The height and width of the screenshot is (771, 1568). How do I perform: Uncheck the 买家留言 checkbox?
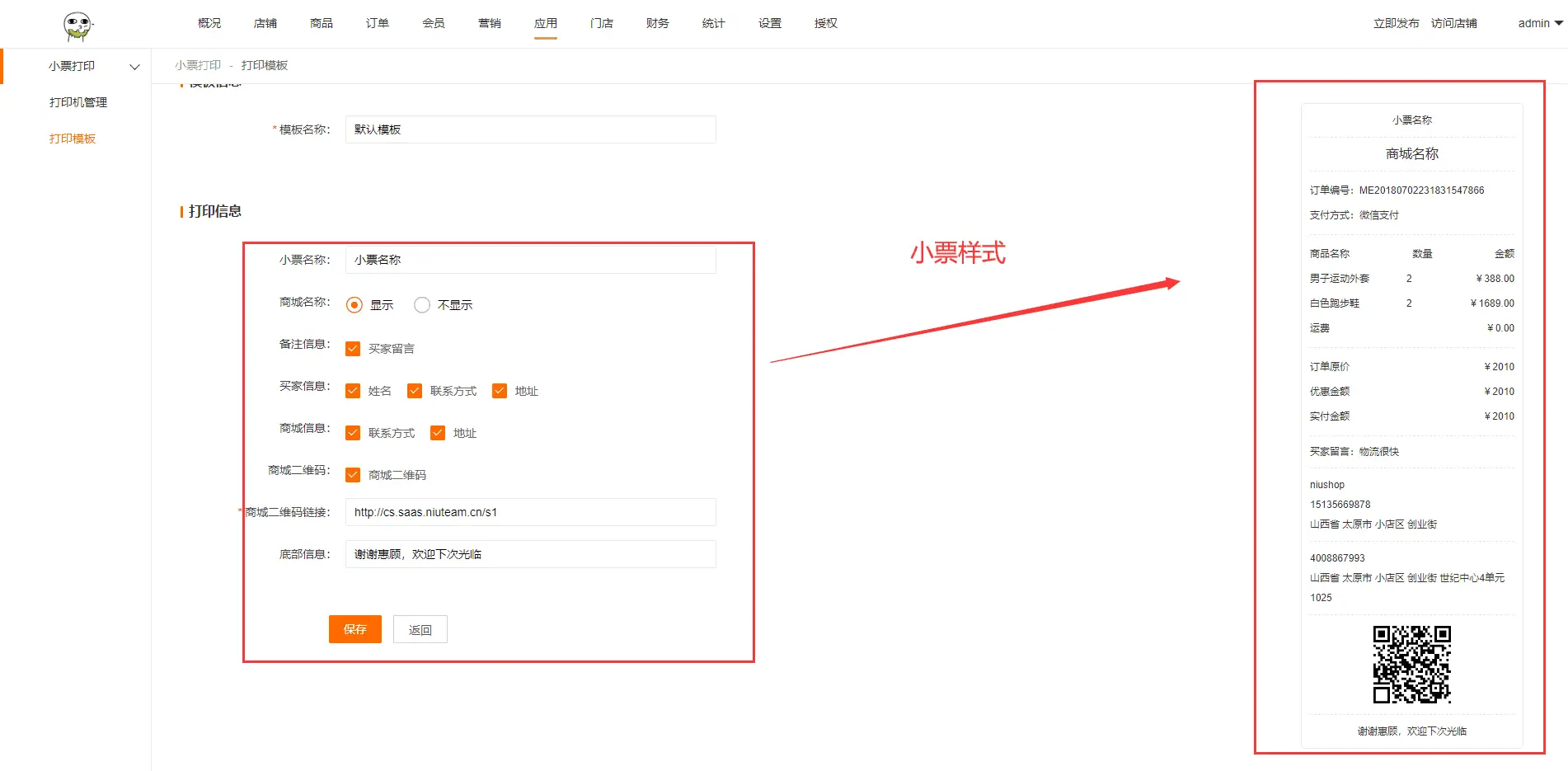[x=353, y=349]
